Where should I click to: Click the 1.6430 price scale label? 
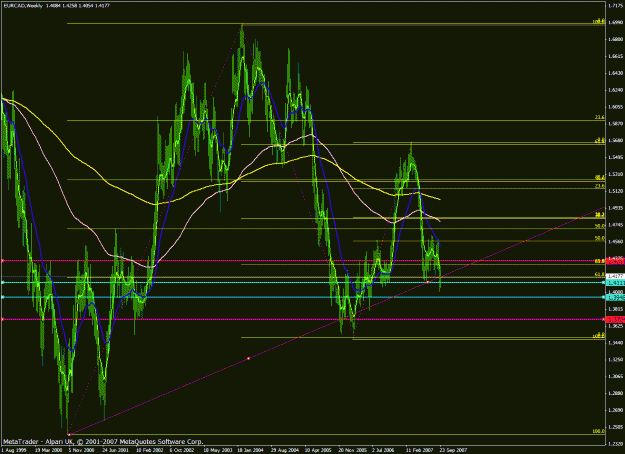tap(614, 73)
